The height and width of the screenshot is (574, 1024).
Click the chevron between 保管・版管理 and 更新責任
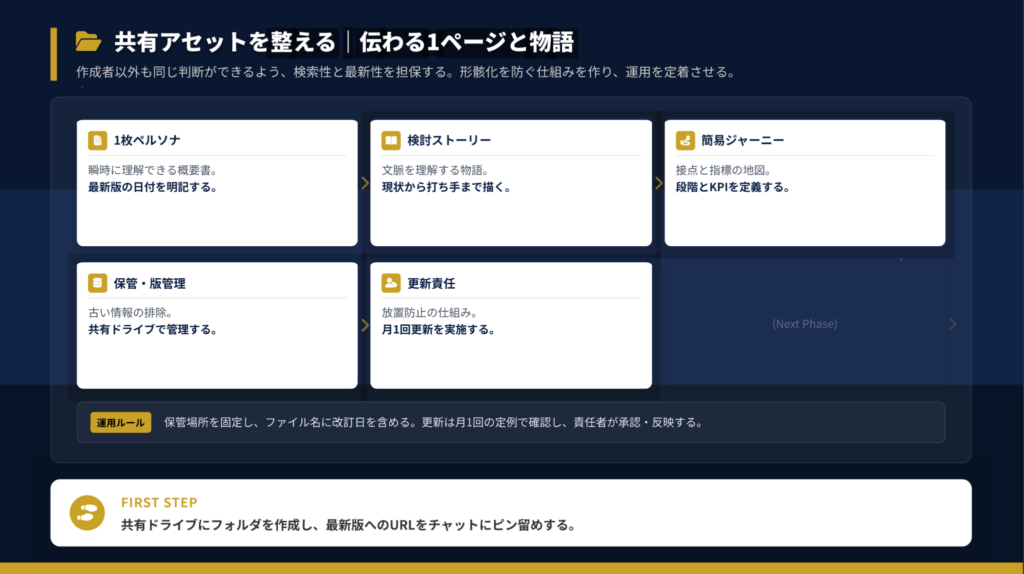click(x=364, y=325)
